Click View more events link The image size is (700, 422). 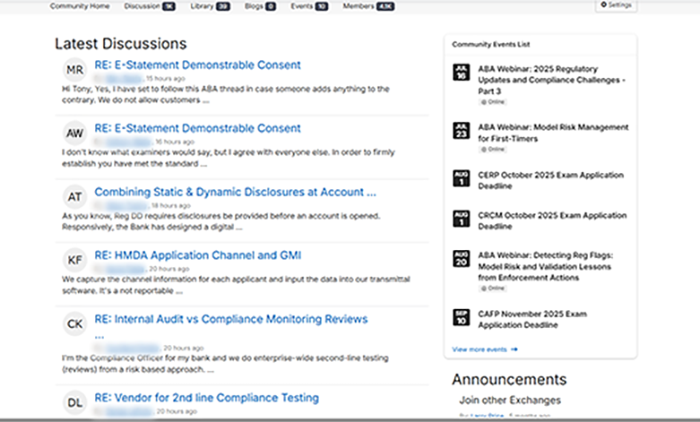click(485, 349)
